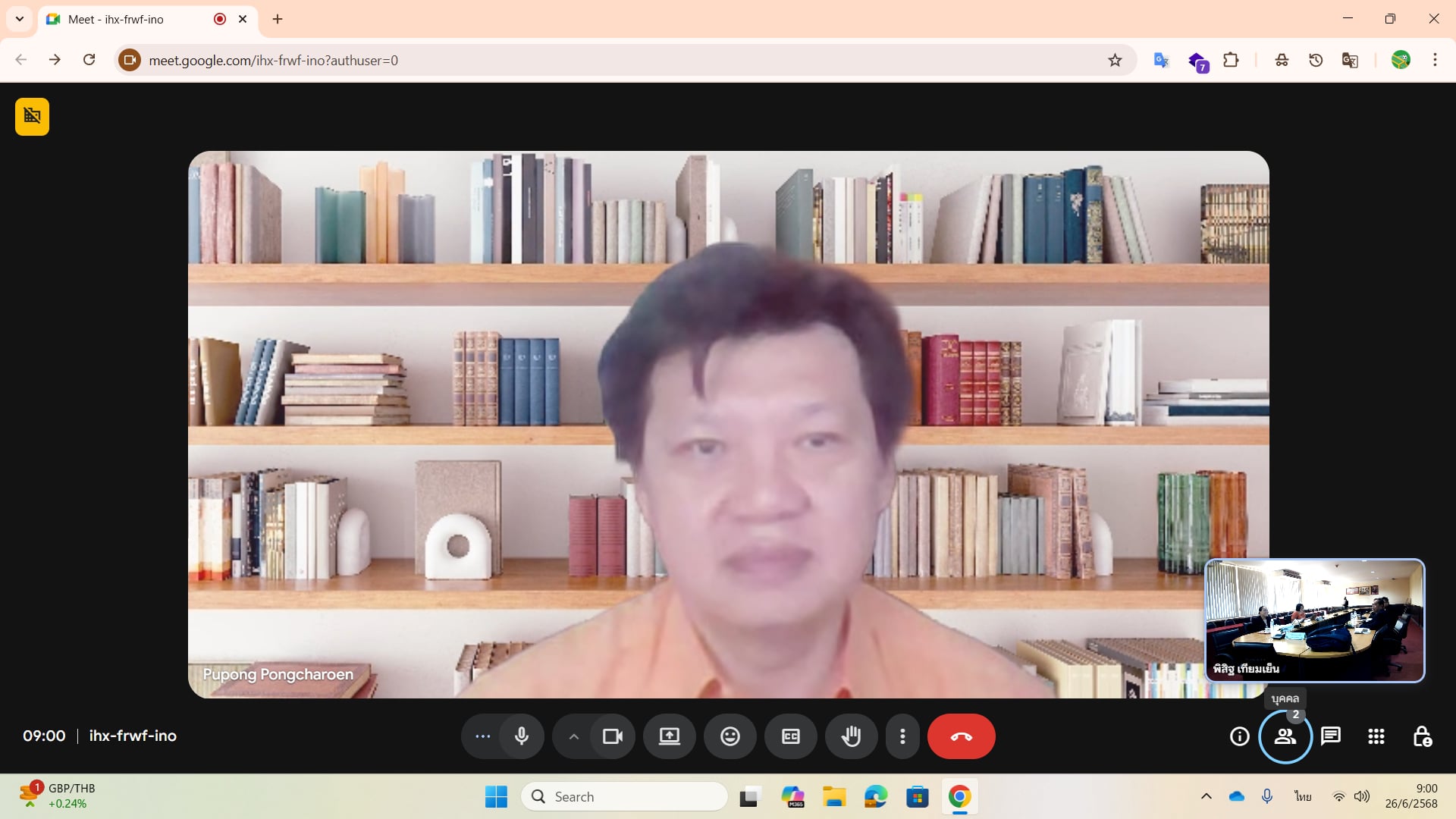
Task: Click the taskbar Search box
Action: point(624,796)
